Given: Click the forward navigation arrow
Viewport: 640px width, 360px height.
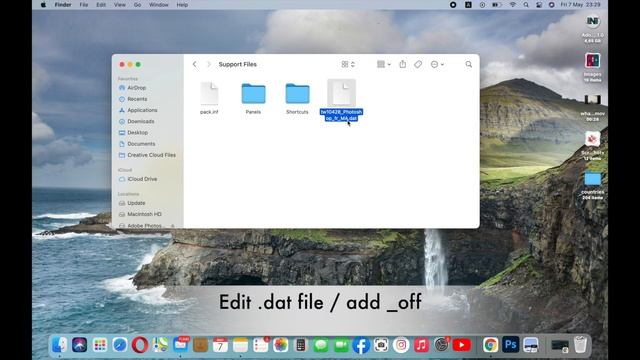Looking at the screenshot, I should (x=209, y=64).
